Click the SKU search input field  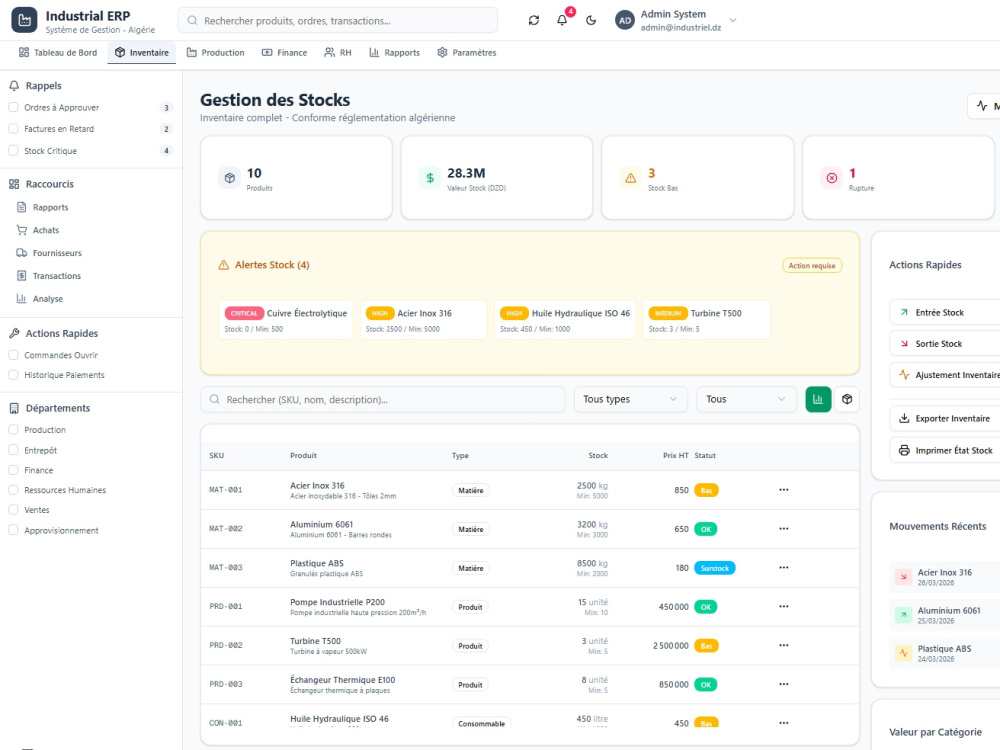click(383, 399)
